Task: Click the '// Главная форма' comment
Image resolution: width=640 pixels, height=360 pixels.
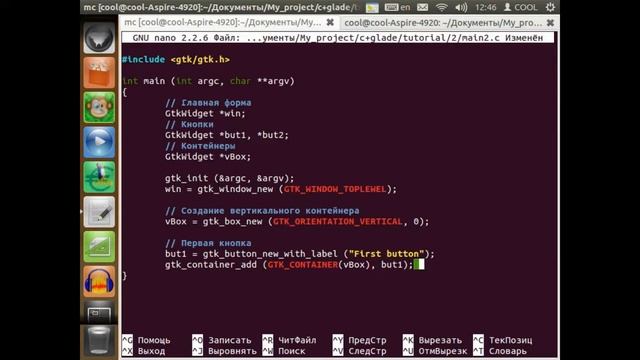Action: coord(208,103)
